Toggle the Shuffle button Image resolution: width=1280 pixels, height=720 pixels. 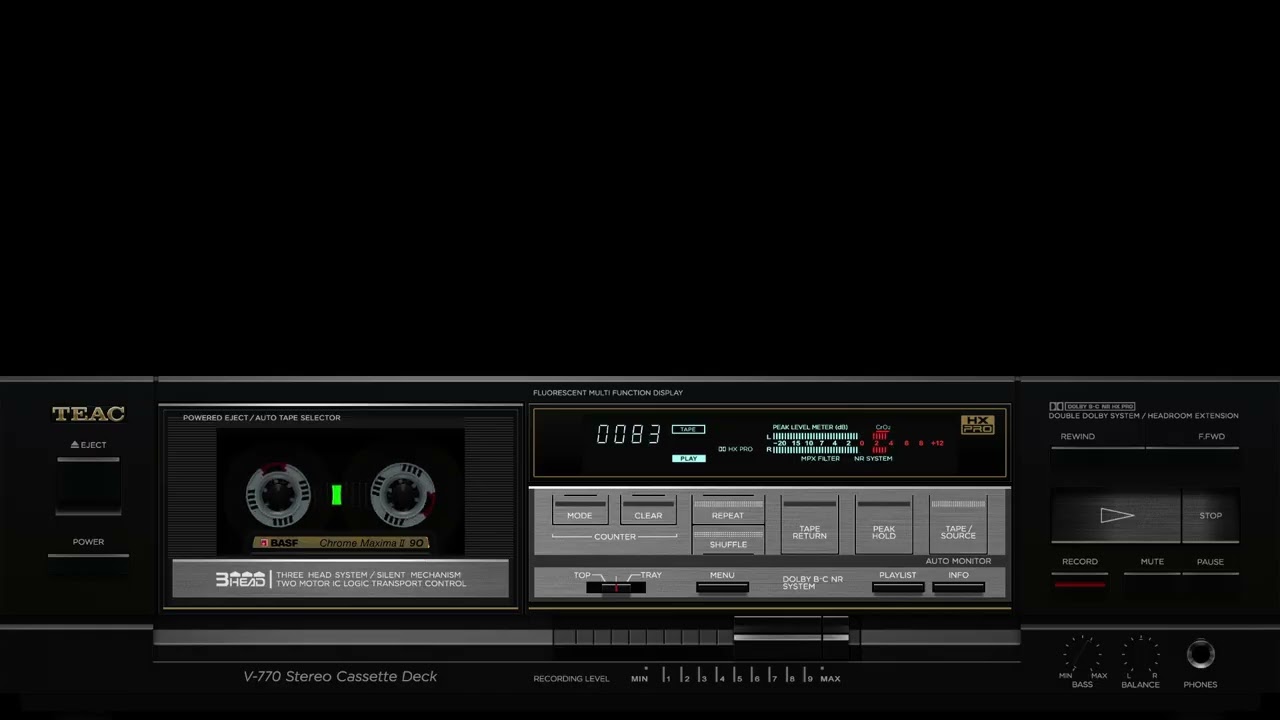728,540
